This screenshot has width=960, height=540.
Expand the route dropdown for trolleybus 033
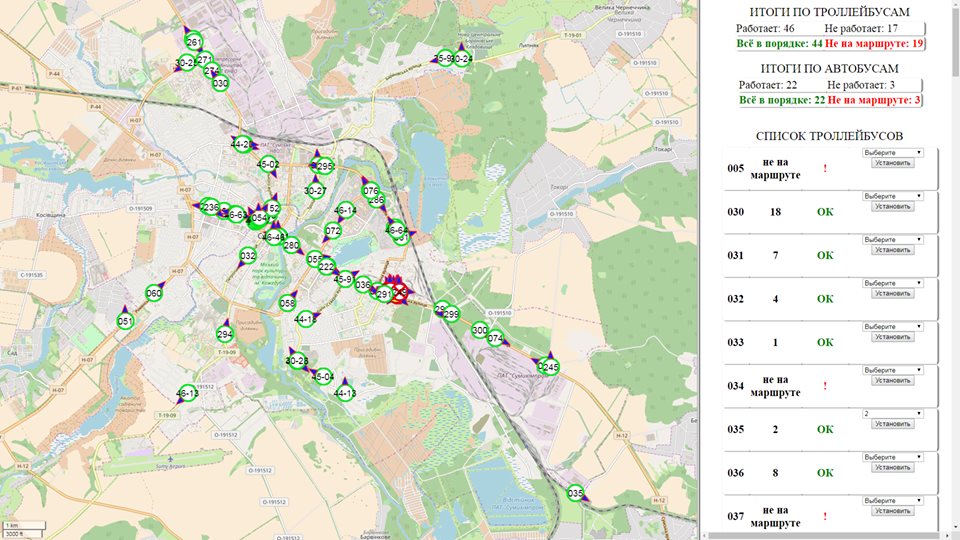892,326
